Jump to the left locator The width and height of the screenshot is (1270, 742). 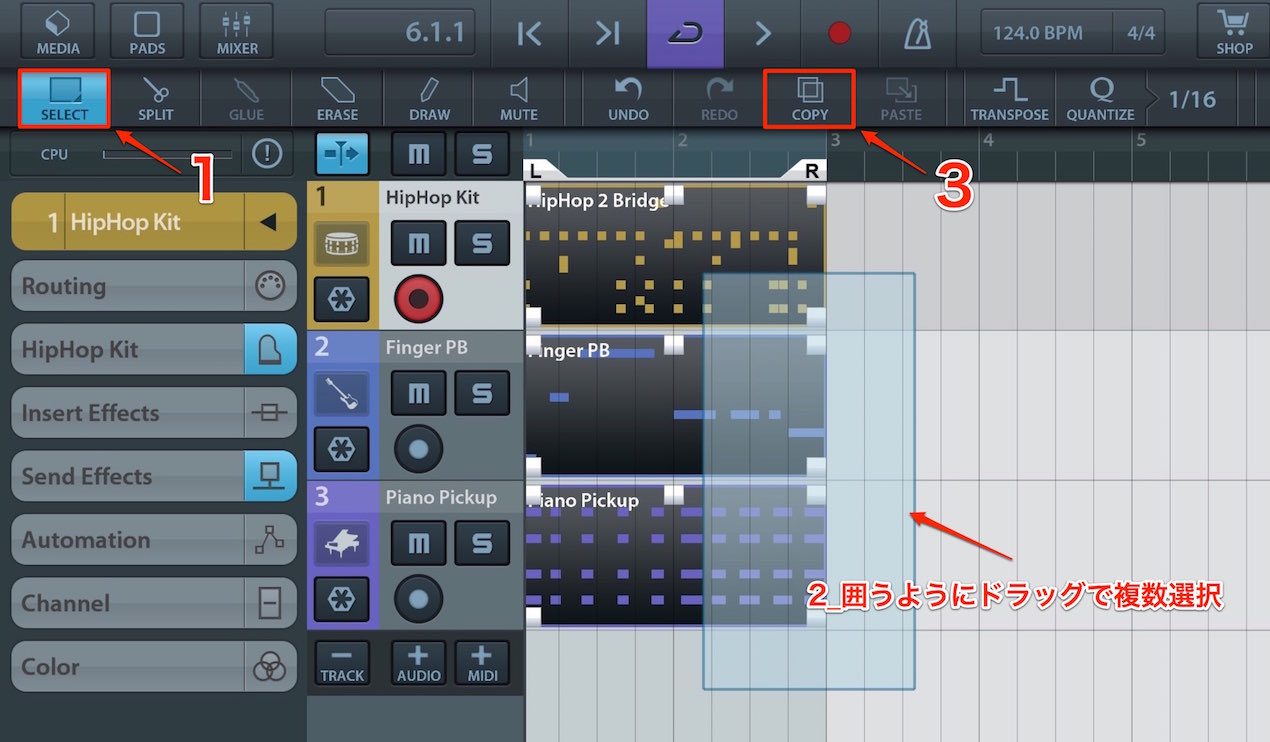(529, 33)
